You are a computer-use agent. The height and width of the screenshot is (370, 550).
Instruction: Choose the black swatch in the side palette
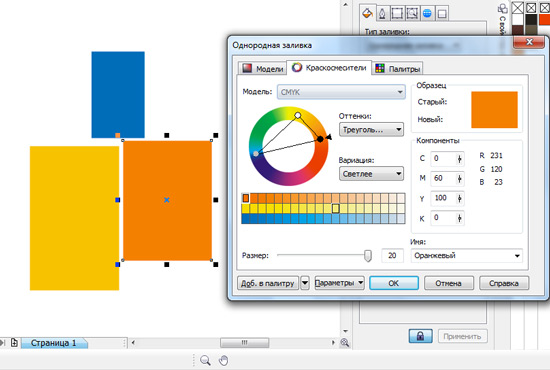pyautogui.click(x=531, y=19)
